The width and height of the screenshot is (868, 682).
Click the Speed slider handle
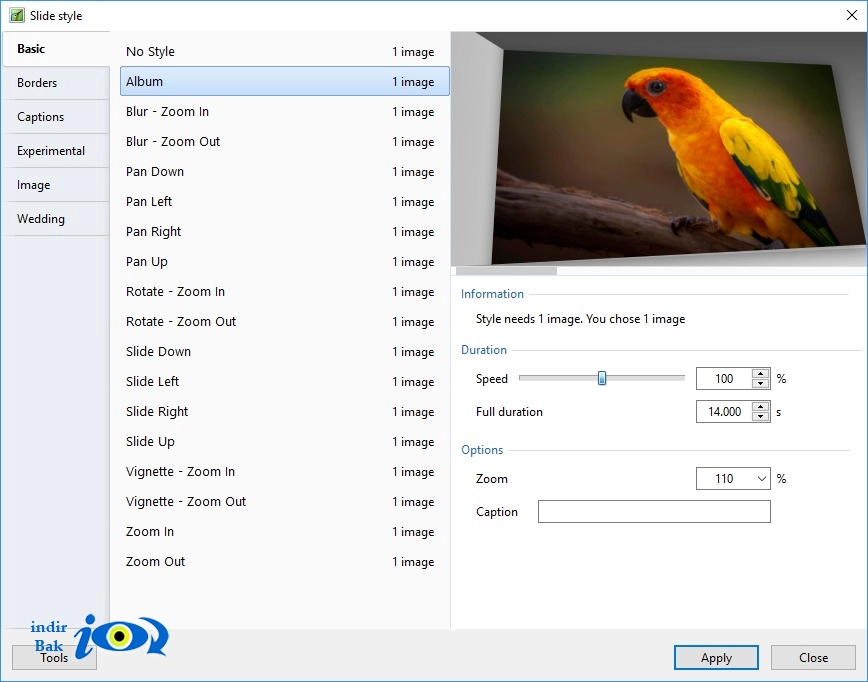click(602, 378)
